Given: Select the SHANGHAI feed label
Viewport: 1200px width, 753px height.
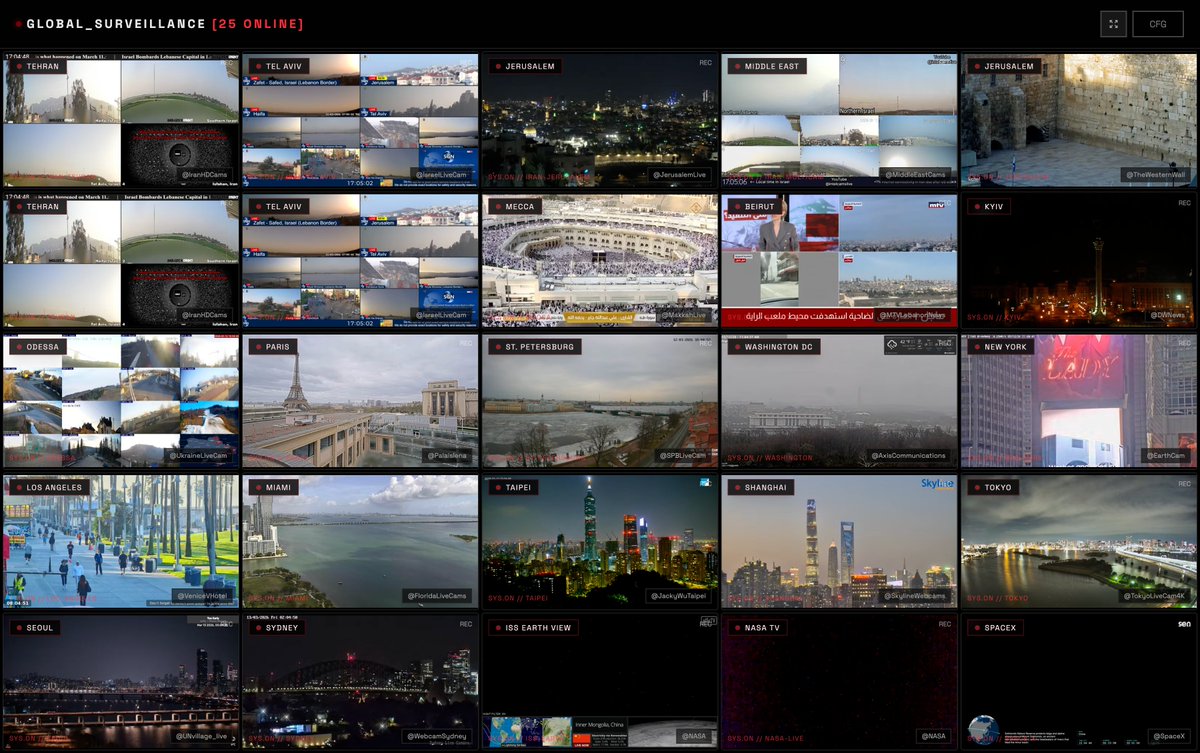Looking at the screenshot, I should (763, 487).
